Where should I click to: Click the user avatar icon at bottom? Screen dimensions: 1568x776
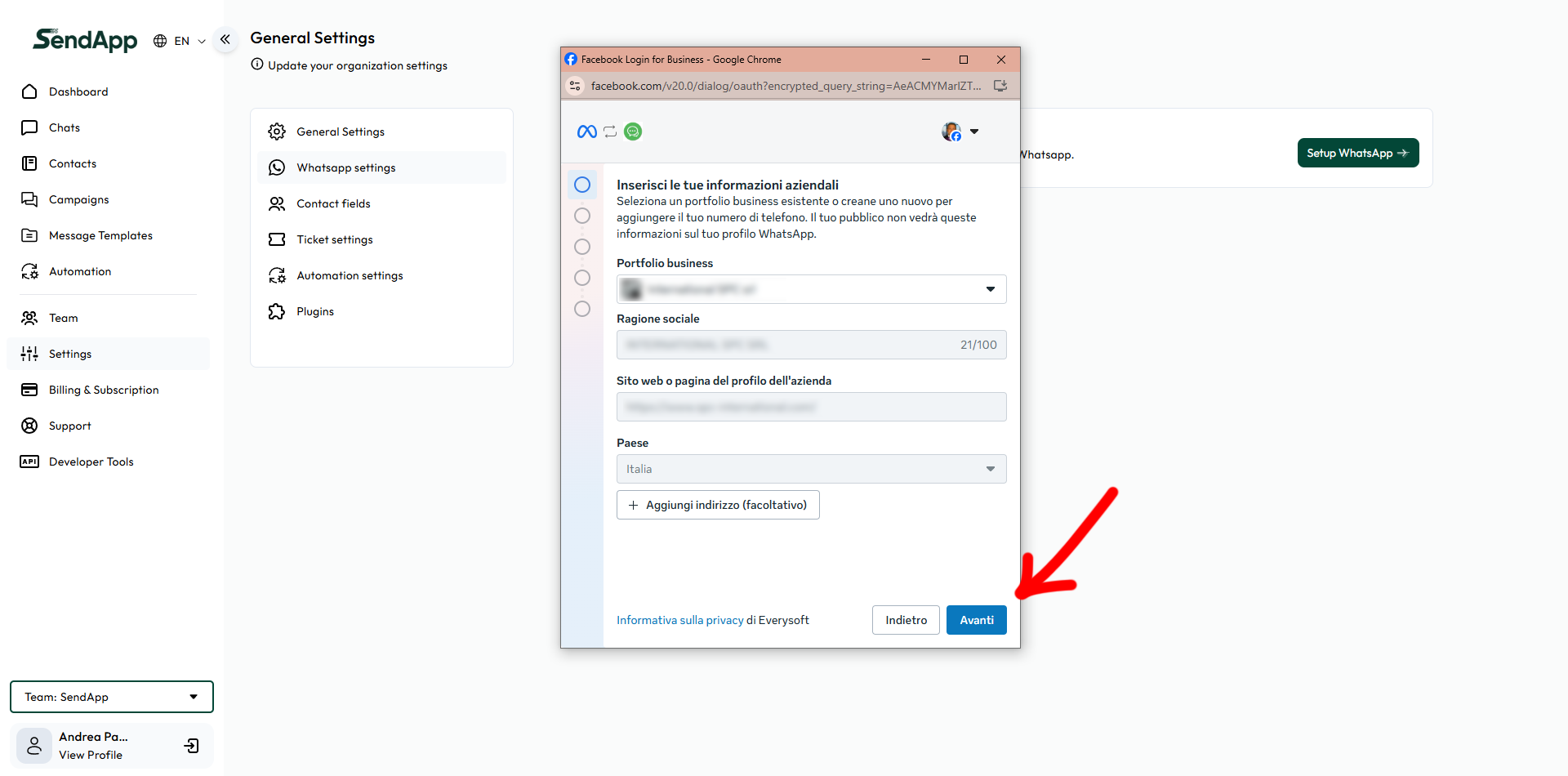point(34,746)
